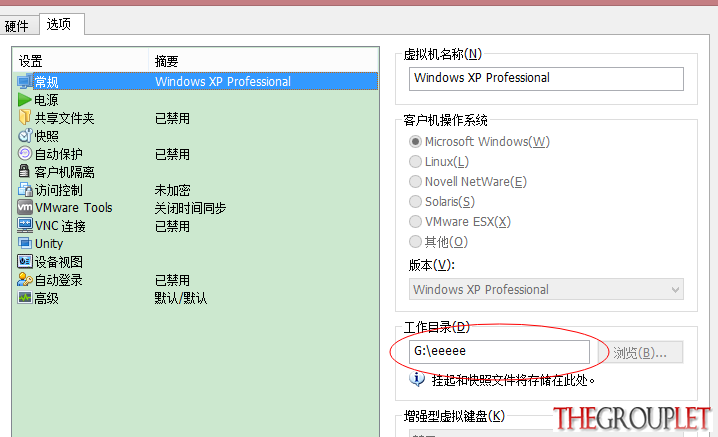Select the 设备视图 settings row

pyautogui.click(x=197, y=262)
